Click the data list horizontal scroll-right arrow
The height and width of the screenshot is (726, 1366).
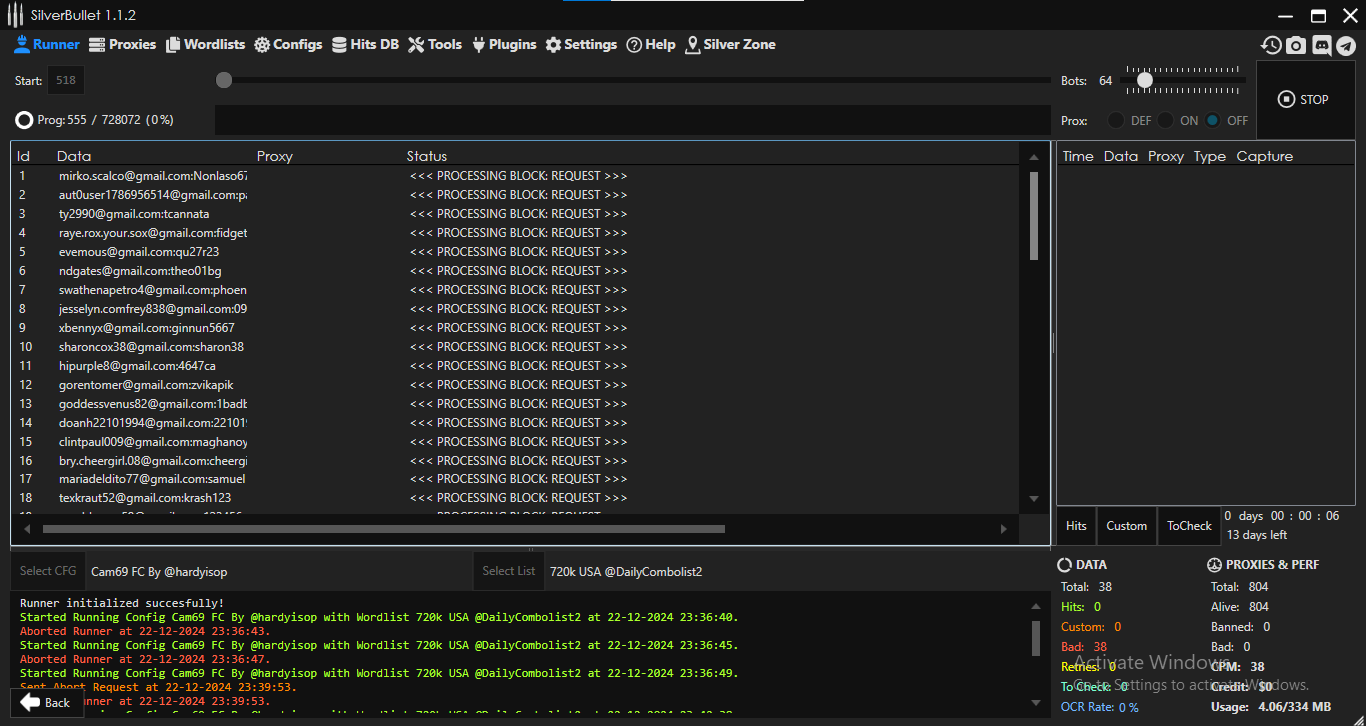pyautogui.click(x=1004, y=529)
